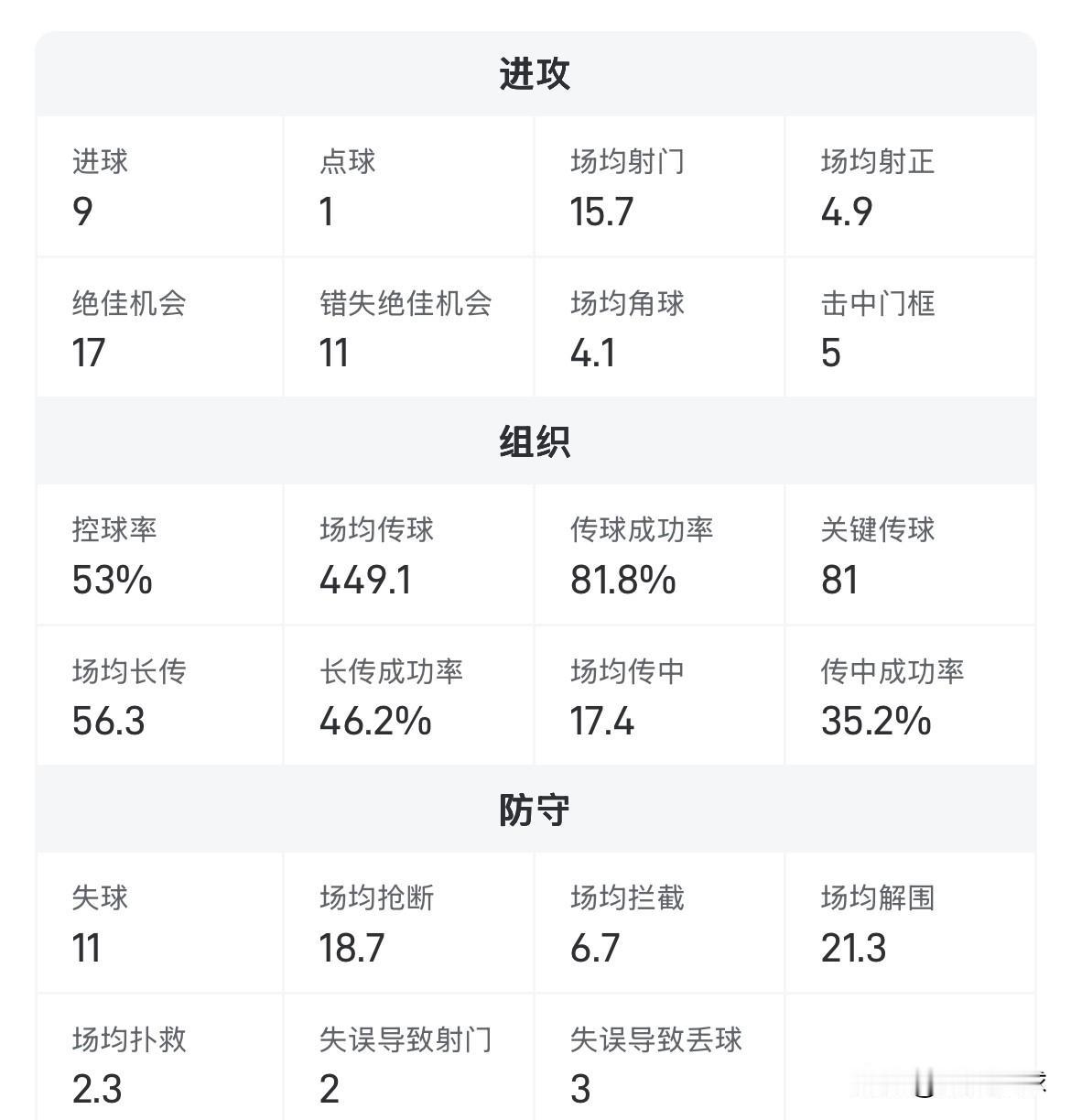Select the 进球 stat cell
This screenshot has width=1071, height=1120.
pyautogui.click(x=159, y=187)
